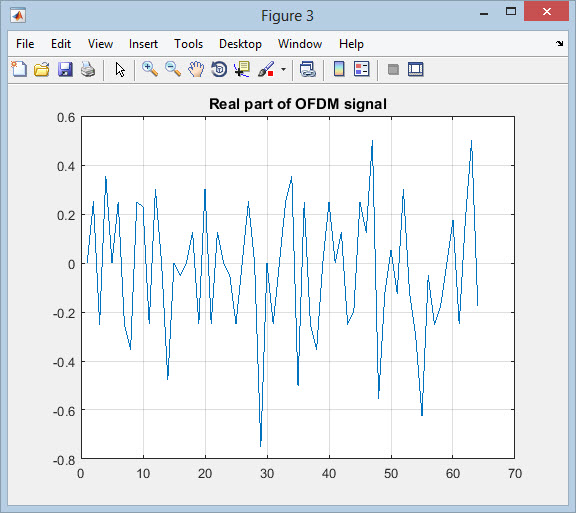Click the New Figure icon
Viewport: 576px width, 513px height.
pos(19,69)
